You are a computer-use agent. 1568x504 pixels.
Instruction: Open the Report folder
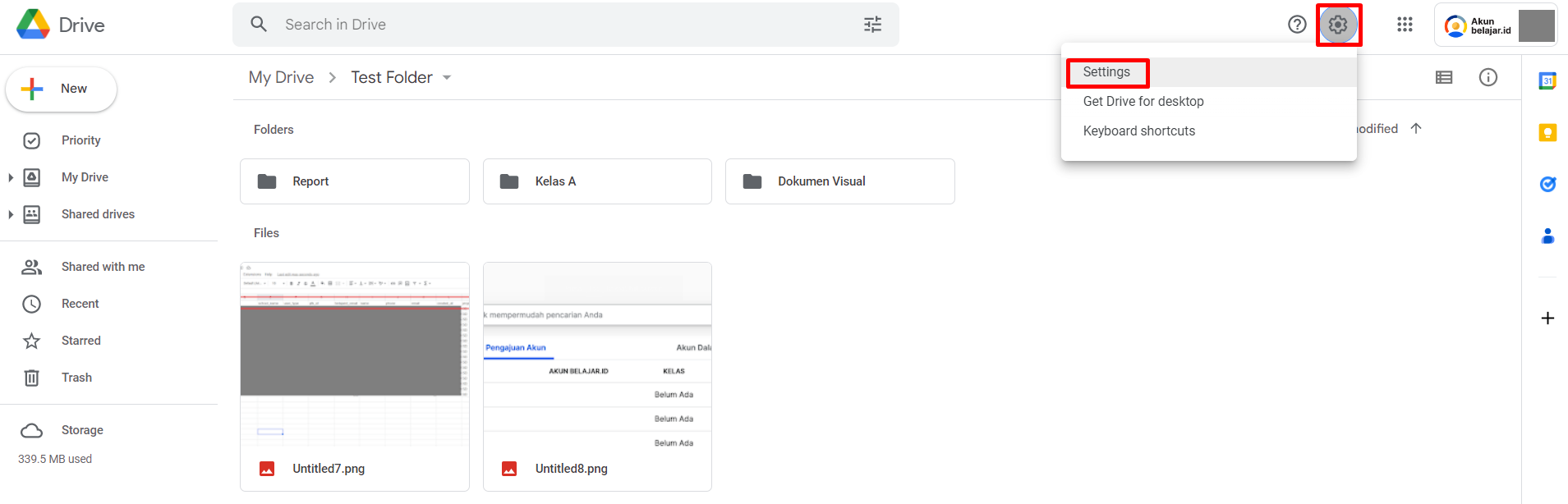click(x=355, y=181)
